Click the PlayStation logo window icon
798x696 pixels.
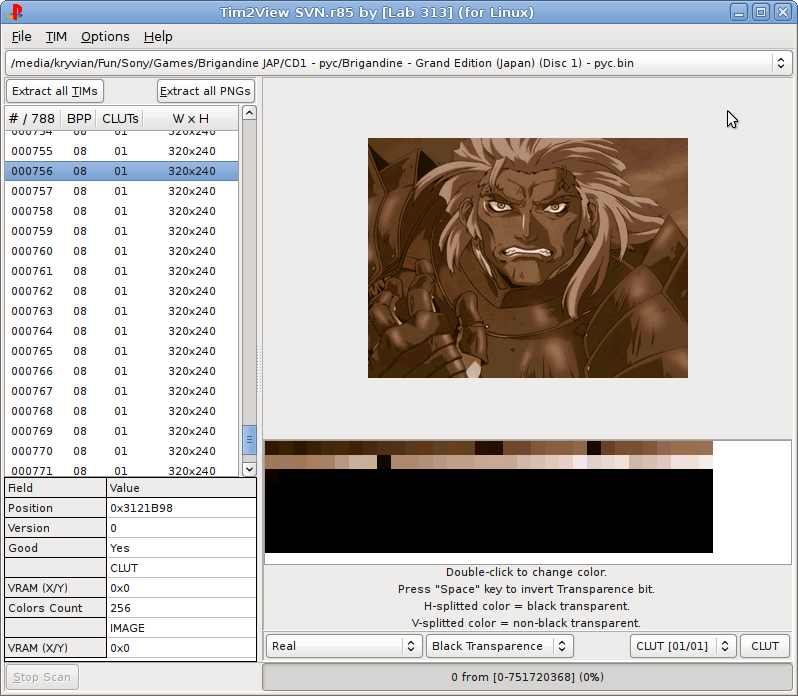16,12
